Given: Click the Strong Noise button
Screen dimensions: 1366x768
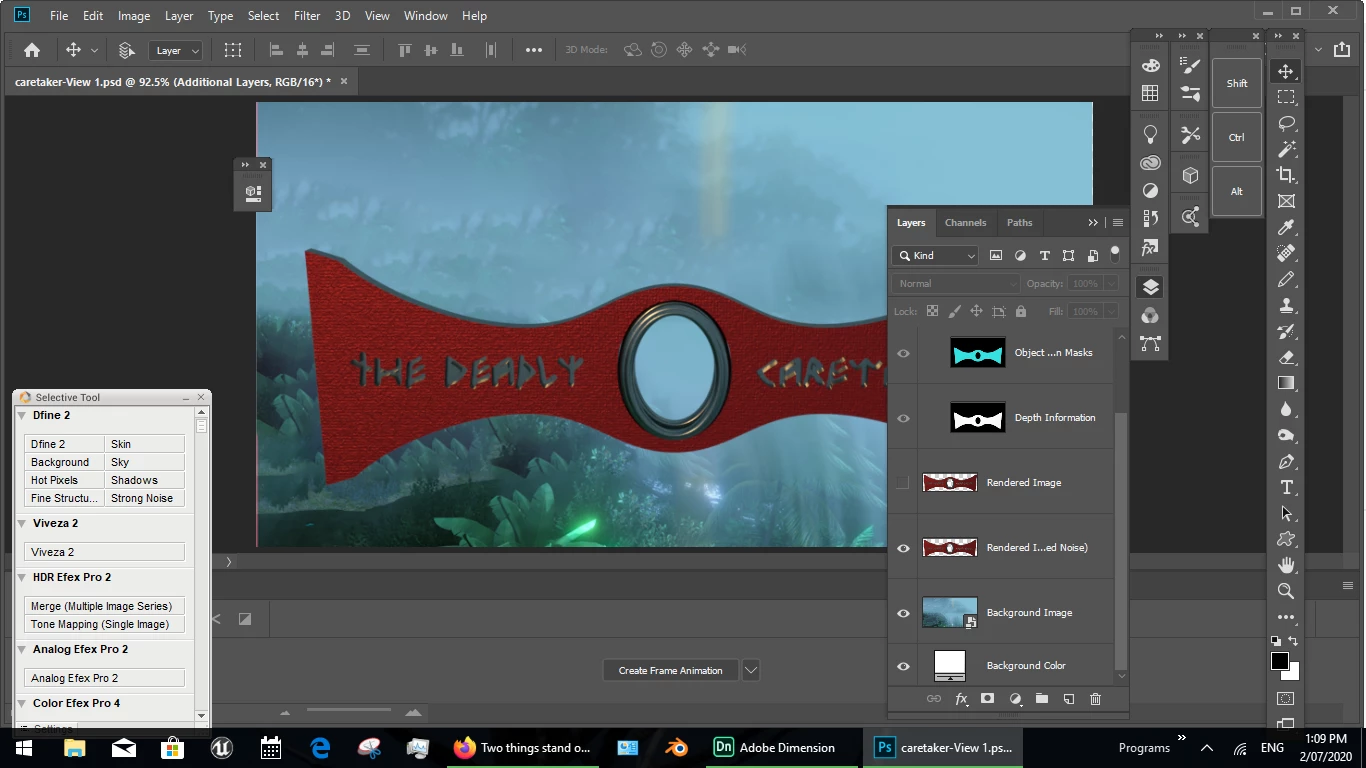Looking at the screenshot, I should pos(145,498).
